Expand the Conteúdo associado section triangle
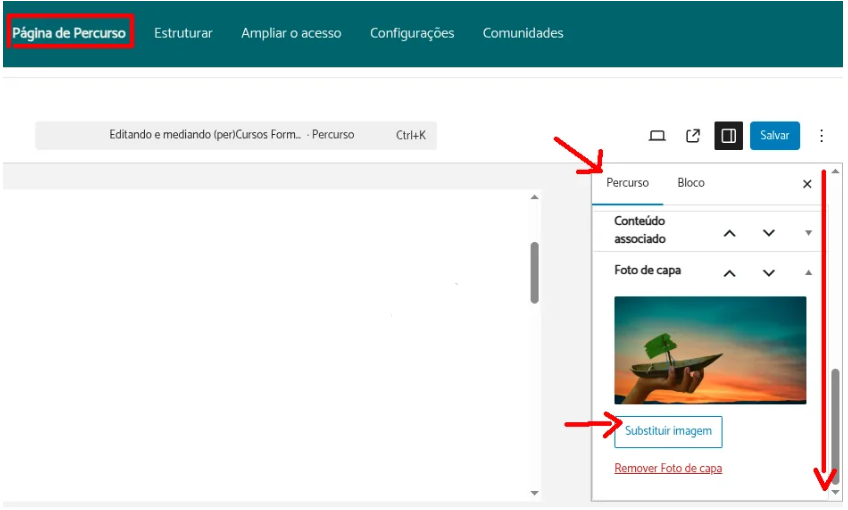The width and height of the screenshot is (848, 510). point(808,233)
